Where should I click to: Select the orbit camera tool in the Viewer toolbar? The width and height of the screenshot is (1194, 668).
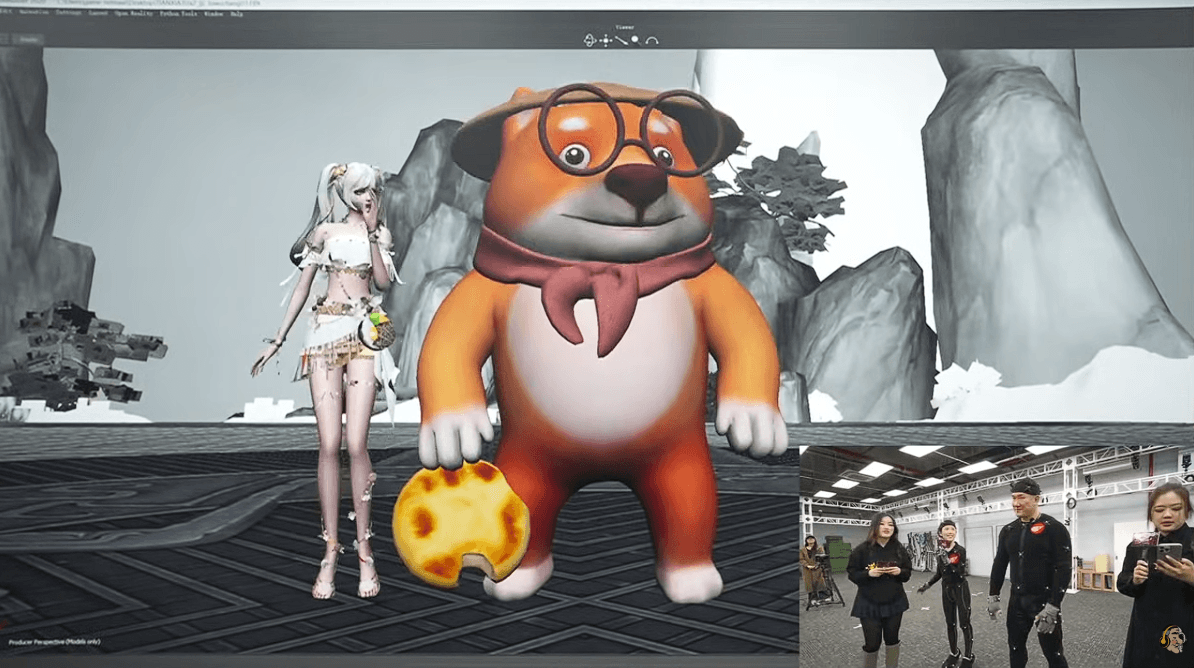[589, 40]
